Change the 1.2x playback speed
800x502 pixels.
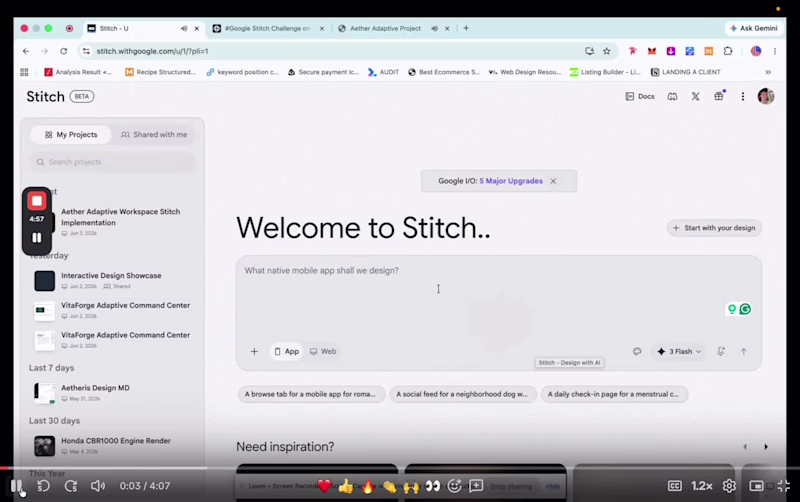pyautogui.click(x=702, y=486)
